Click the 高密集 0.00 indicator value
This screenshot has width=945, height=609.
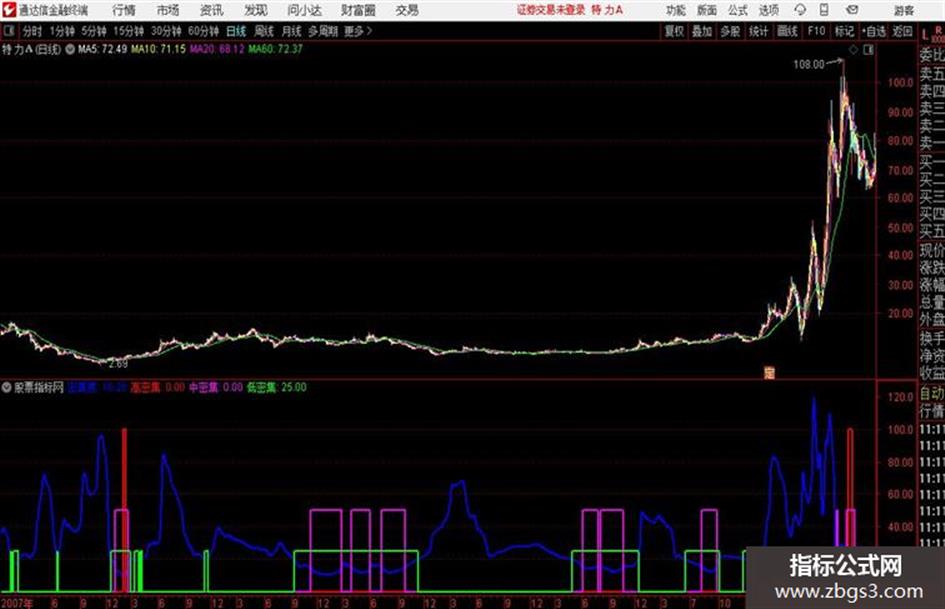[157, 387]
